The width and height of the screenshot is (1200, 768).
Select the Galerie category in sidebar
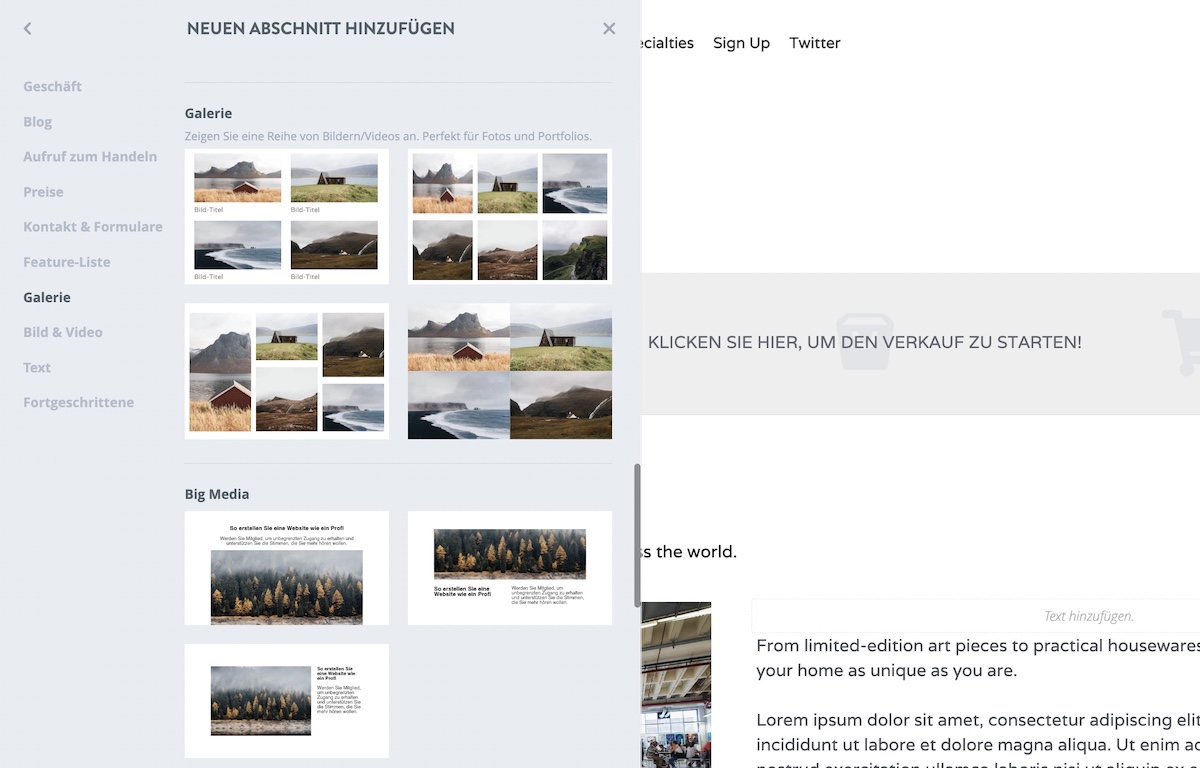[x=47, y=297]
